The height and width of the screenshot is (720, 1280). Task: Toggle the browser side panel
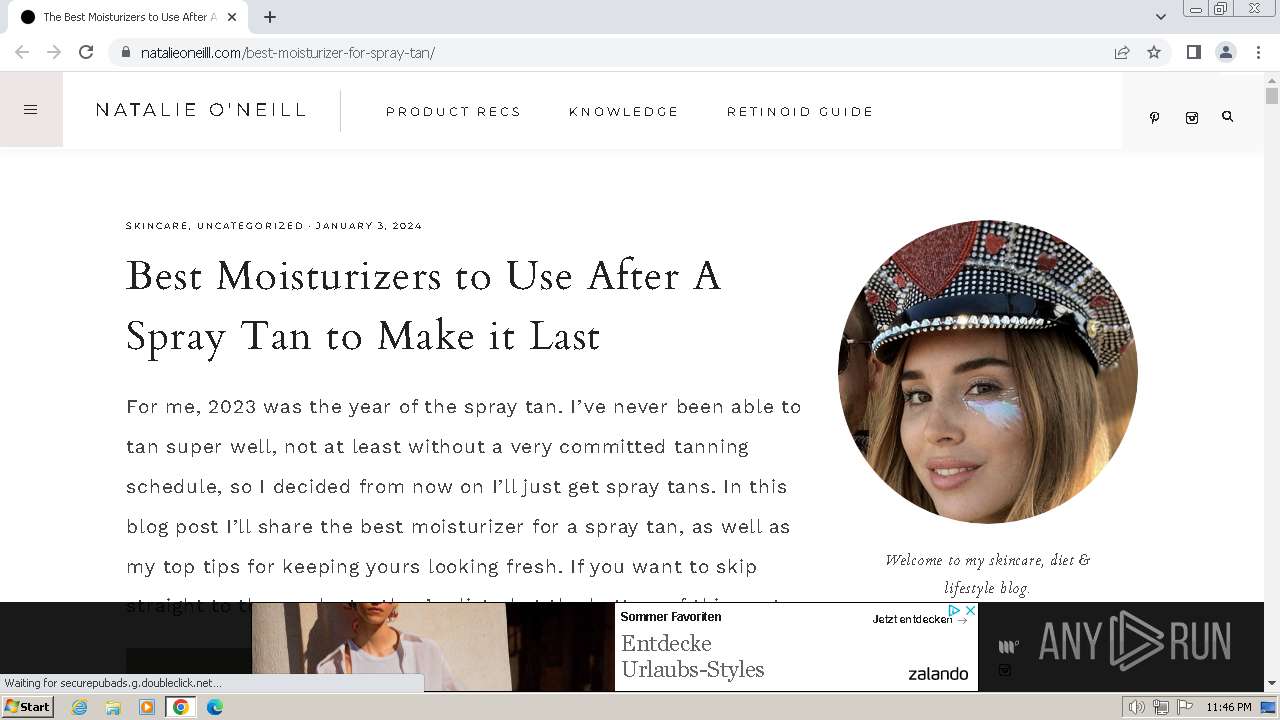point(1193,52)
